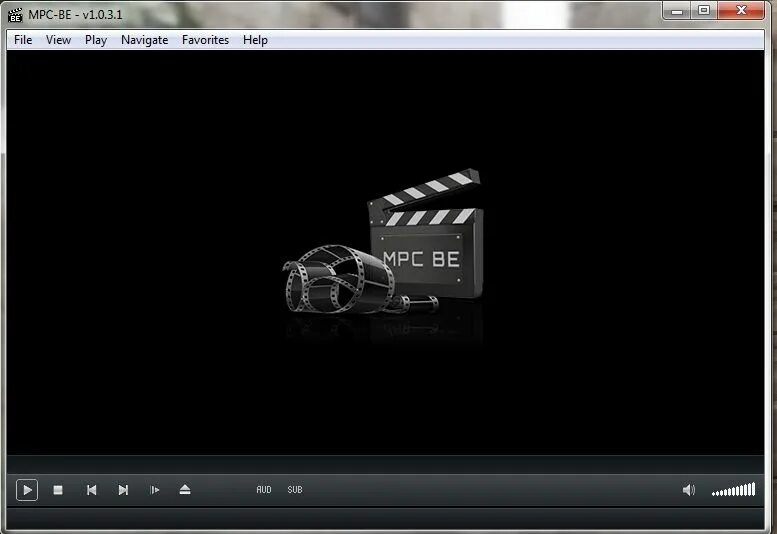
Task: Open the File menu
Action: 23,40
